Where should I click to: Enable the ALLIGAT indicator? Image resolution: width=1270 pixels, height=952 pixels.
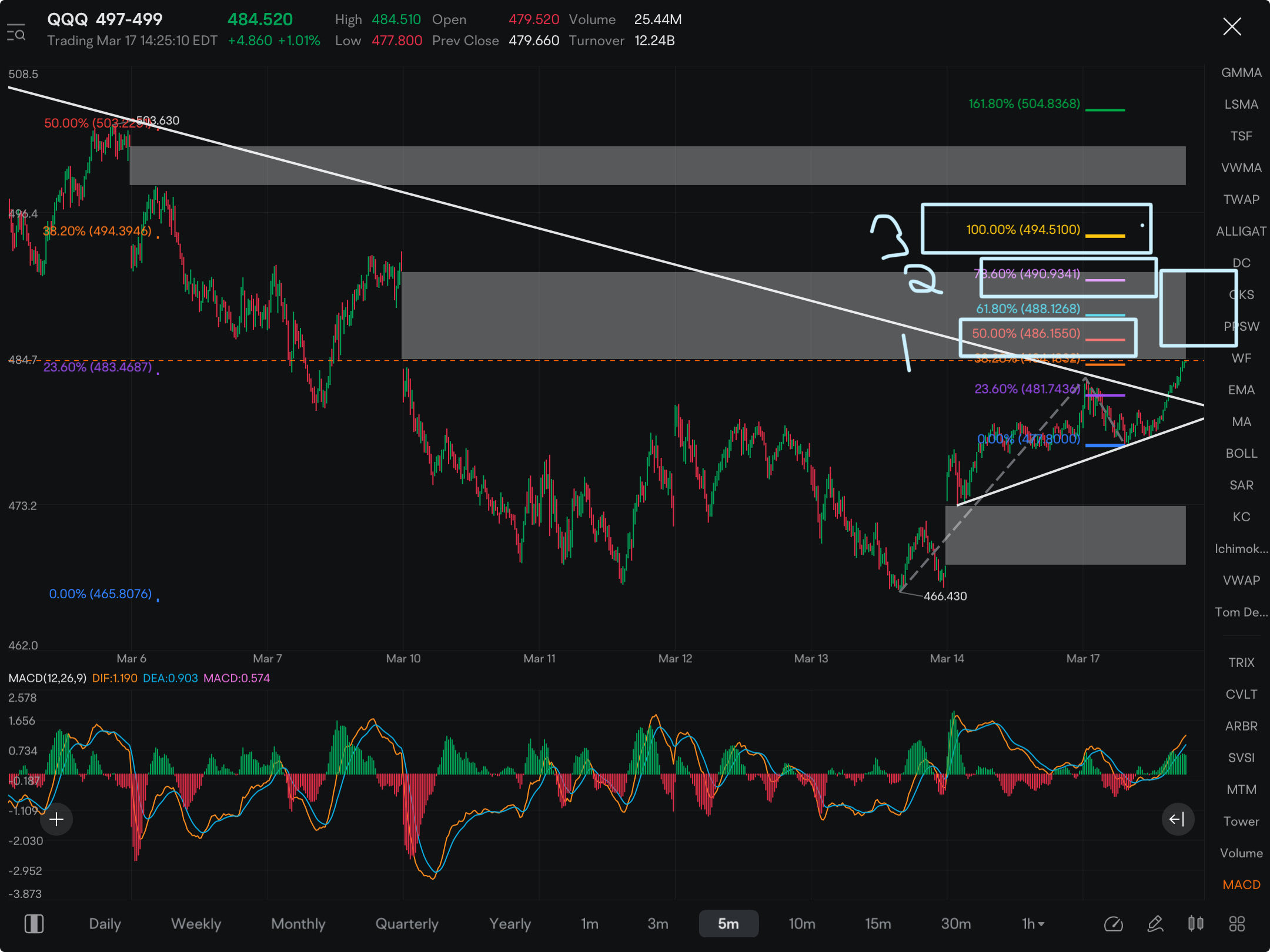[x=1241, y=232]
